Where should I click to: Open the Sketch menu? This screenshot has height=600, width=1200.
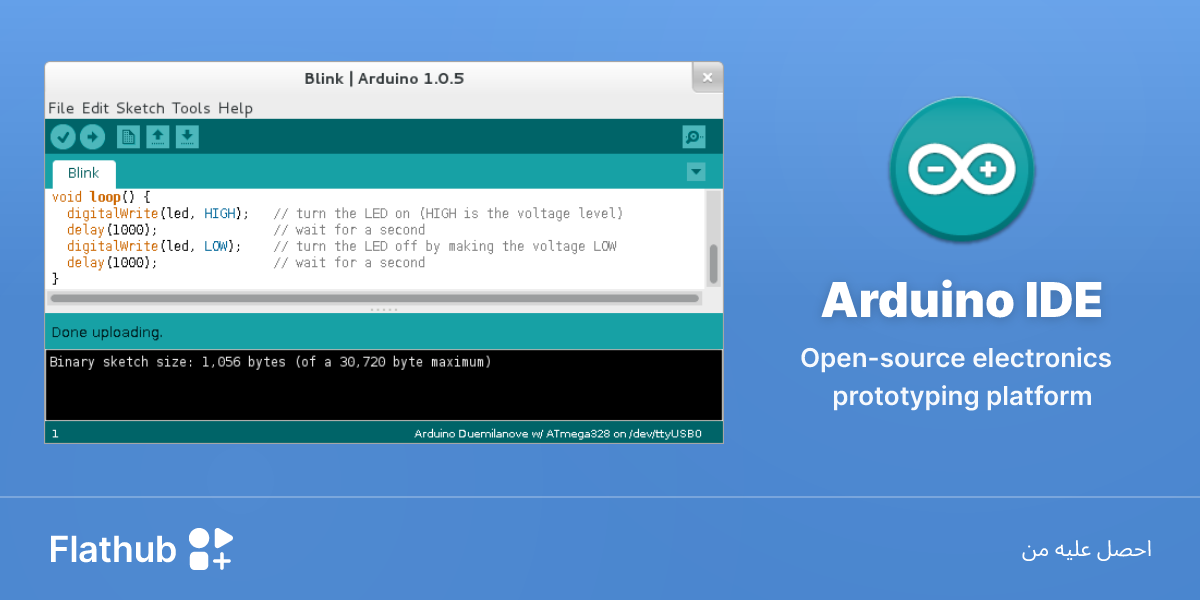[140, 108]
